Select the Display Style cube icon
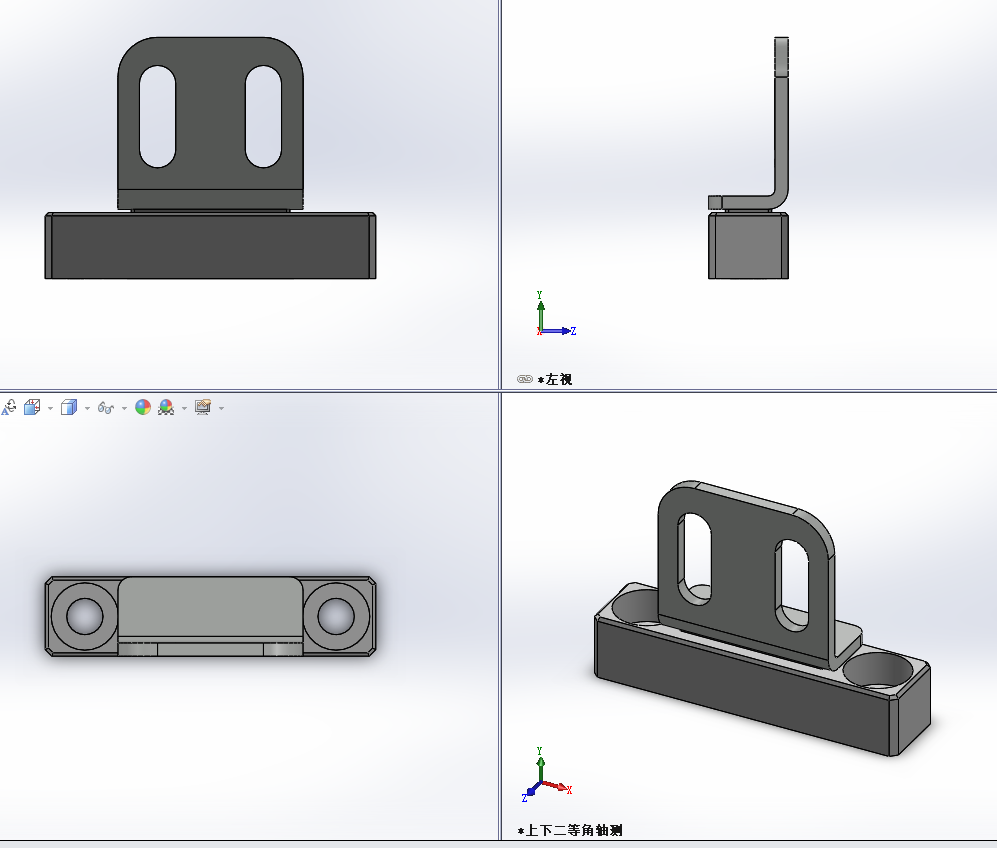 tap(69, 407)
